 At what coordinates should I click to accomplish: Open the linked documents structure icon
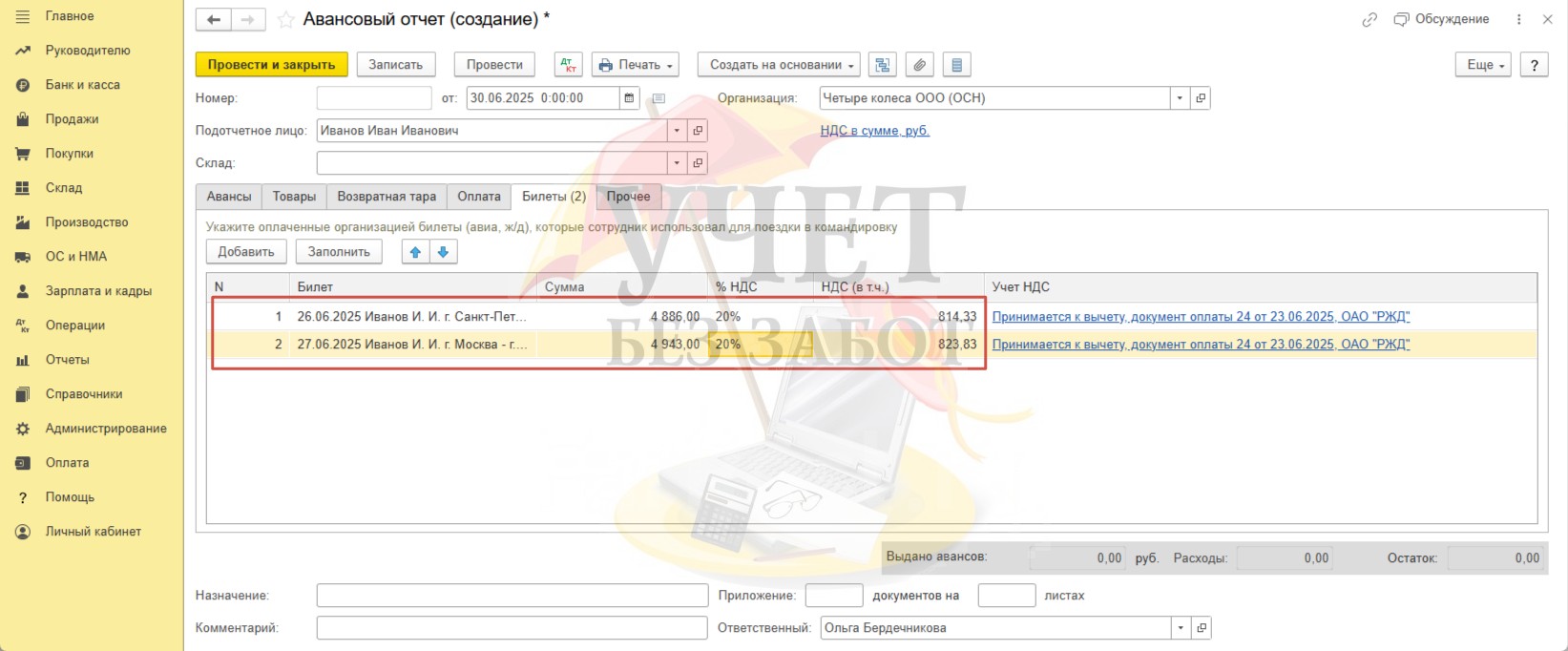click(x=883, y=65)
